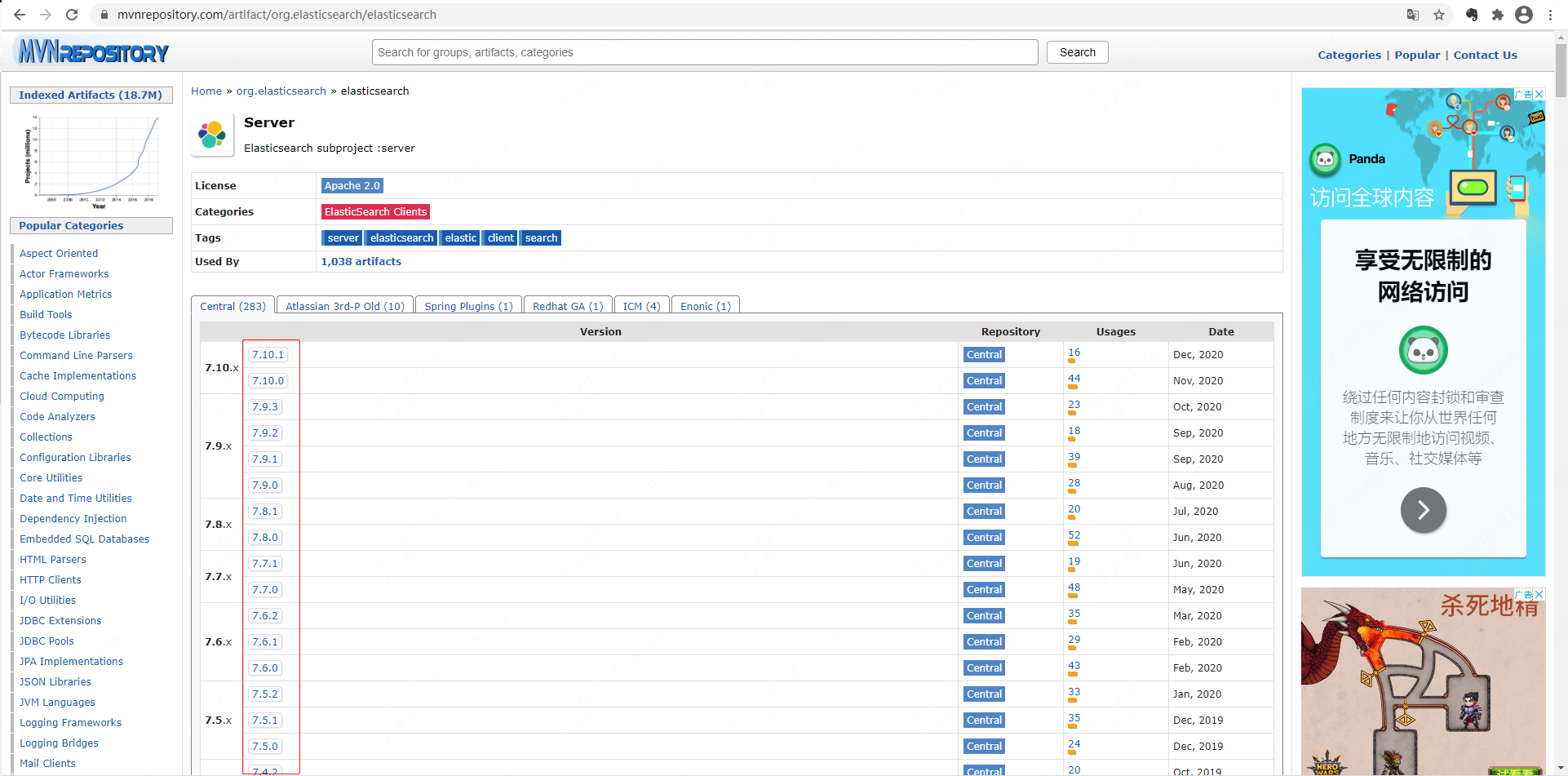The image size is (1568, 776).
Task: Open the Chrome profile avatar
Action: click(1524, 15)
